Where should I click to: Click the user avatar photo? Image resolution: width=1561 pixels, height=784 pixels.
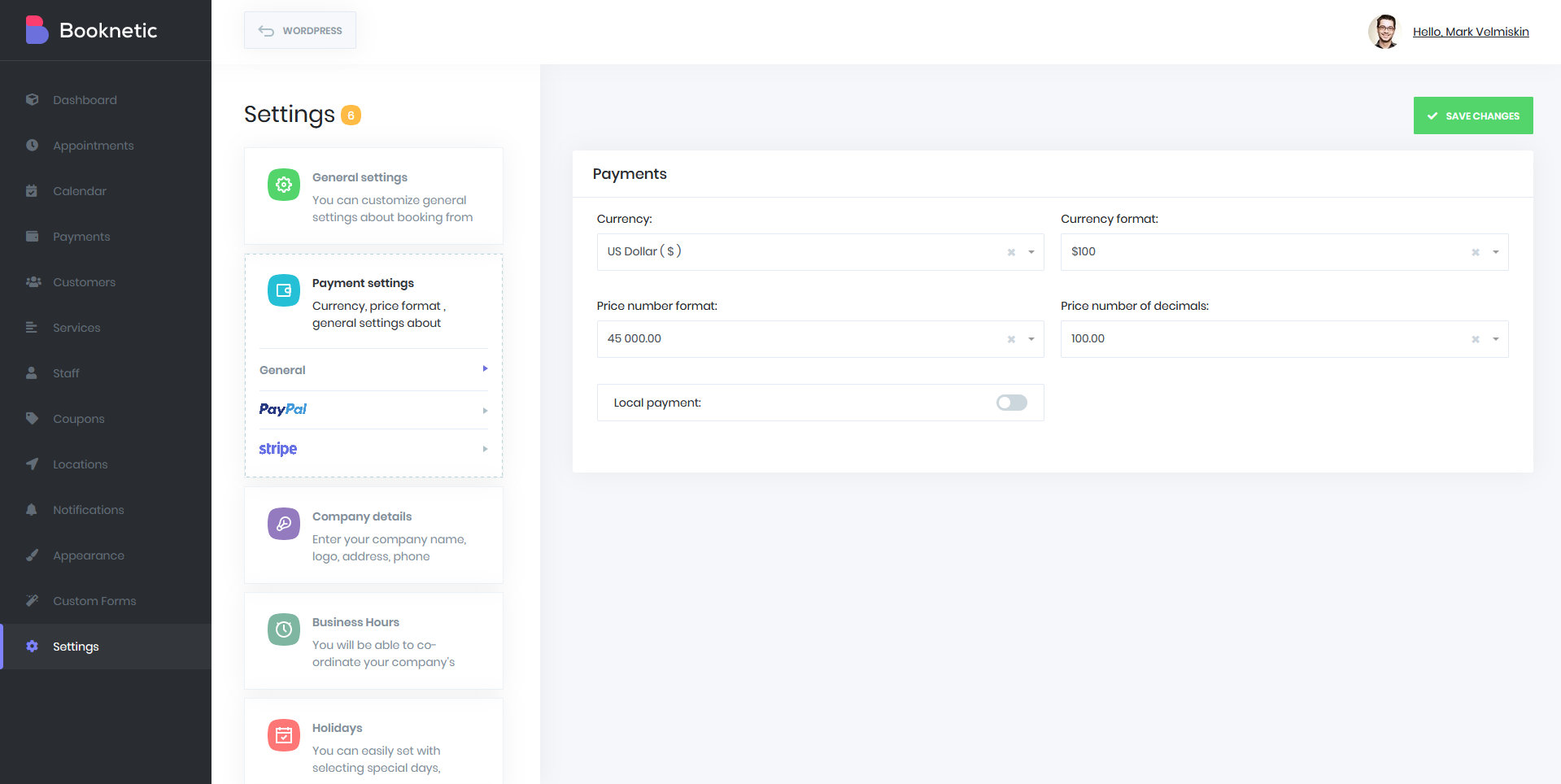(x=1384, y=32)
